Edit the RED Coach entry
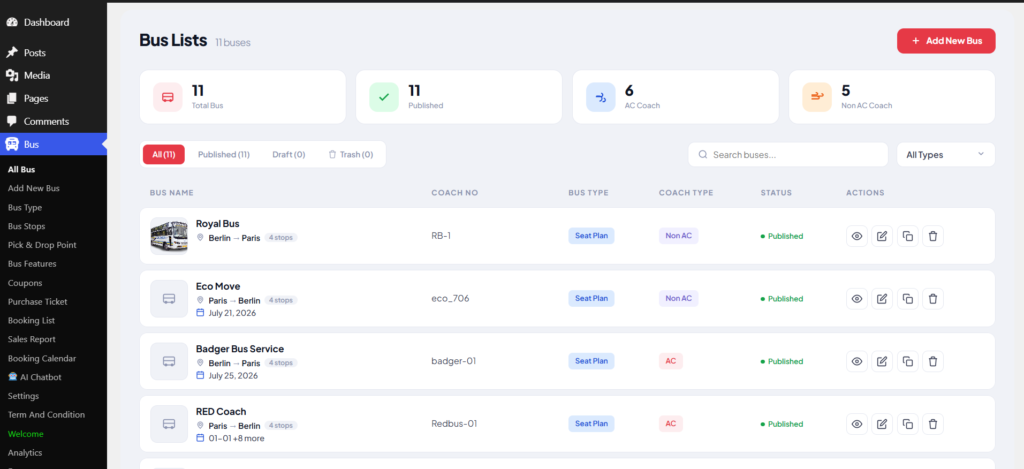The height and width of the screenshot is (469, 1024). 882,424
